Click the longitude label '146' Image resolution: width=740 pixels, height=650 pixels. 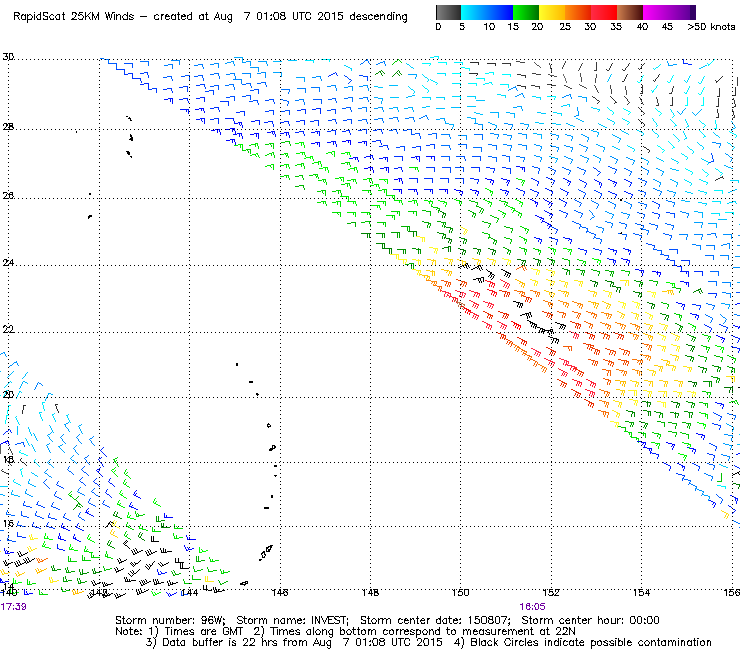coord(280,592)
